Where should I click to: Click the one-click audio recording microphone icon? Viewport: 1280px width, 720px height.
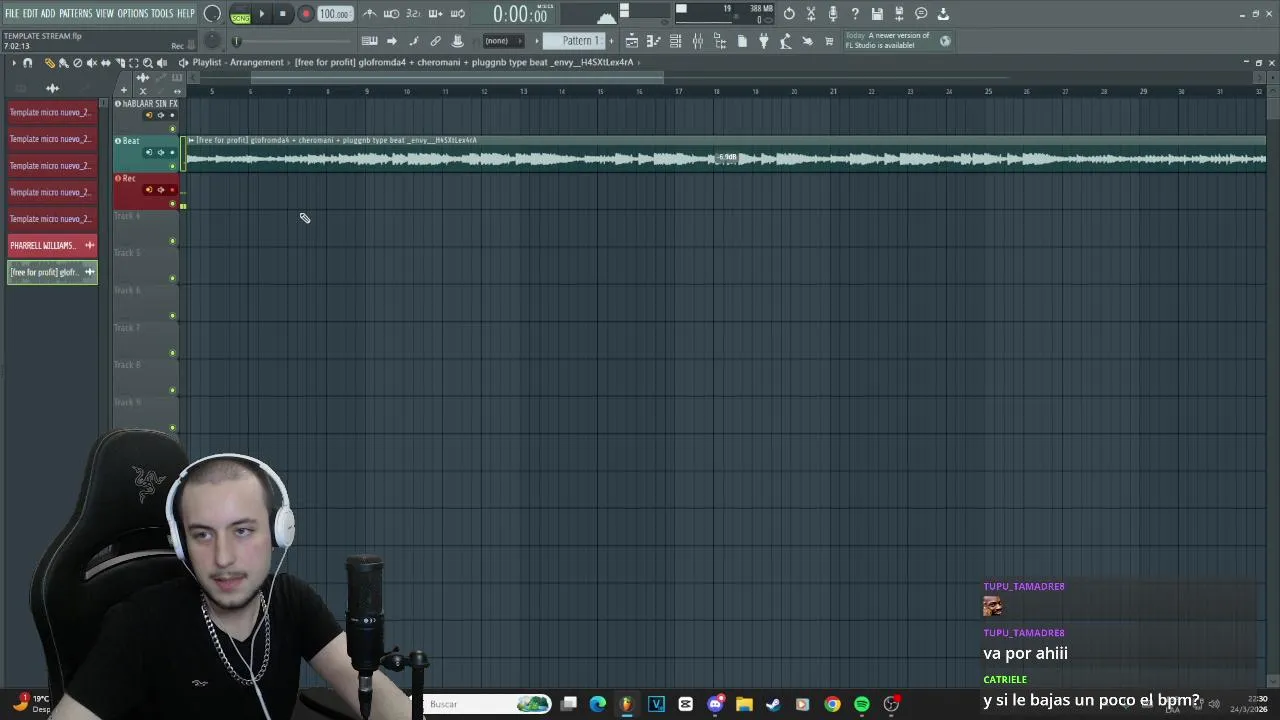833,14
